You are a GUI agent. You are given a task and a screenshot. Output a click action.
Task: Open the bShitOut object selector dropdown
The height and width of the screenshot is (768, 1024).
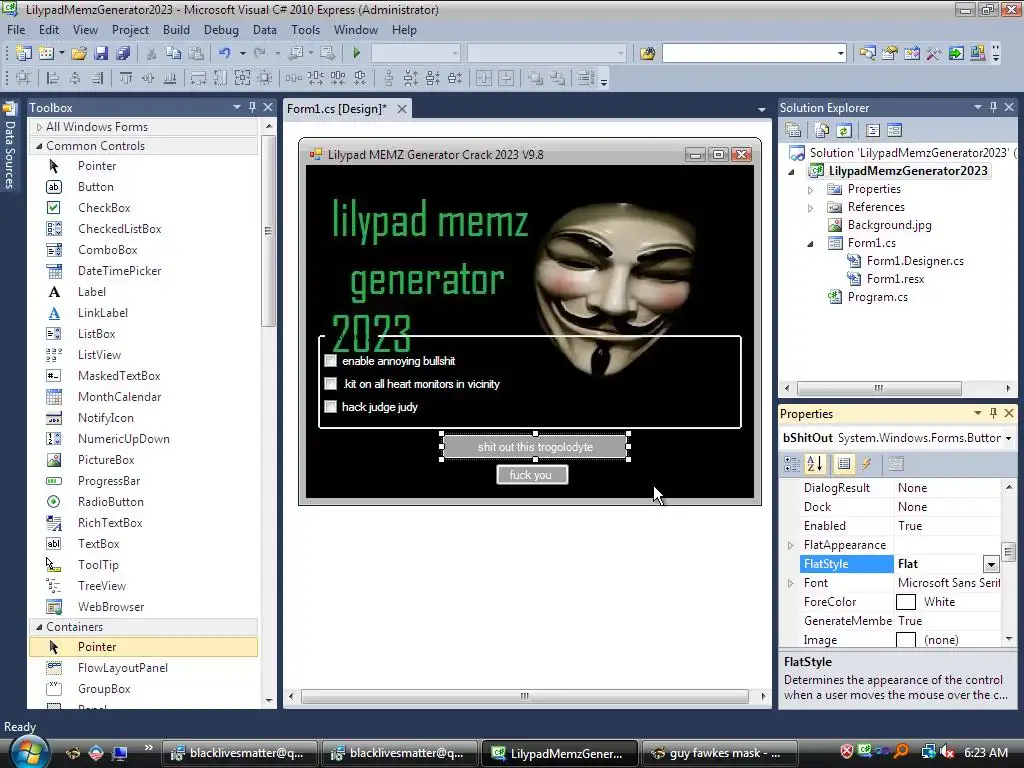1008,438
